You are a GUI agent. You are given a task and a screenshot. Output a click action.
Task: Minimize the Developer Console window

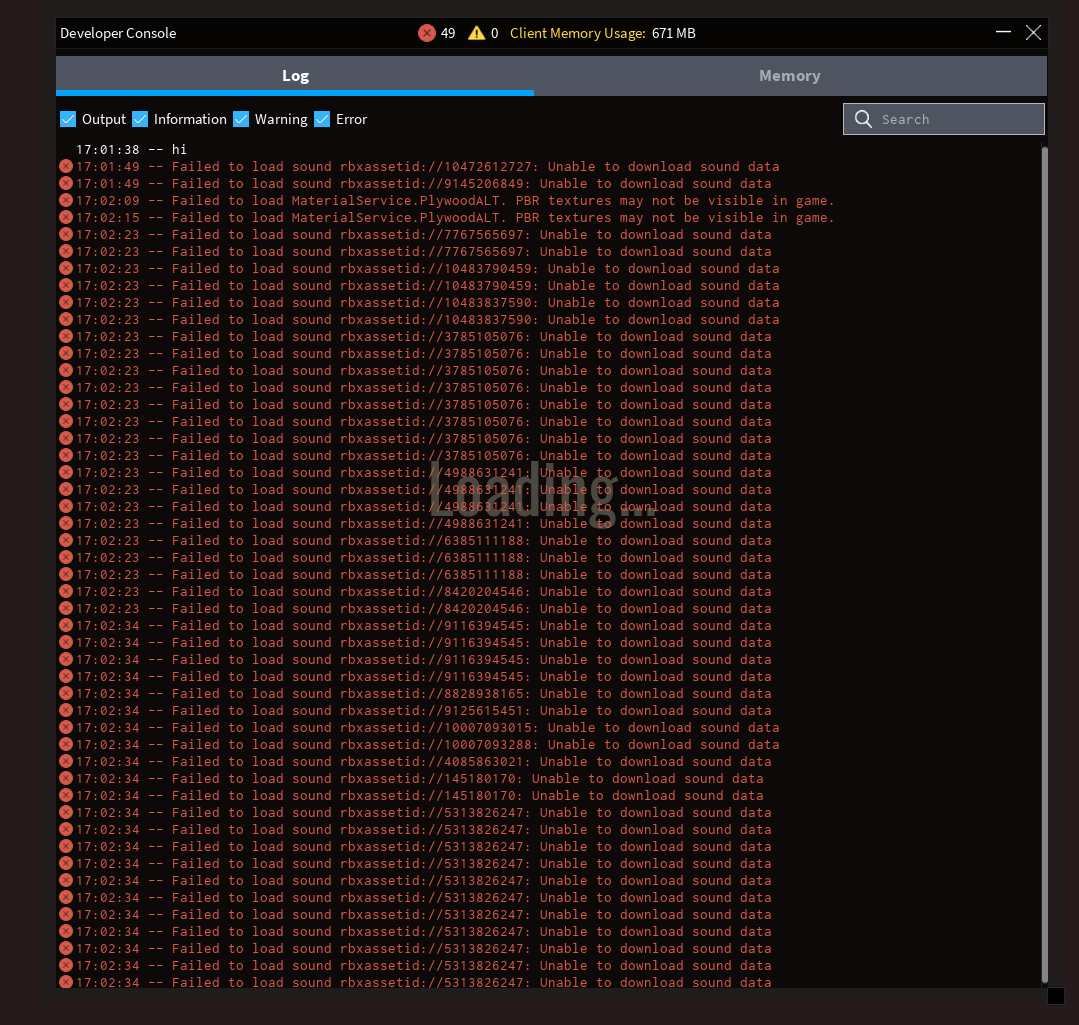click(1003, 32)
